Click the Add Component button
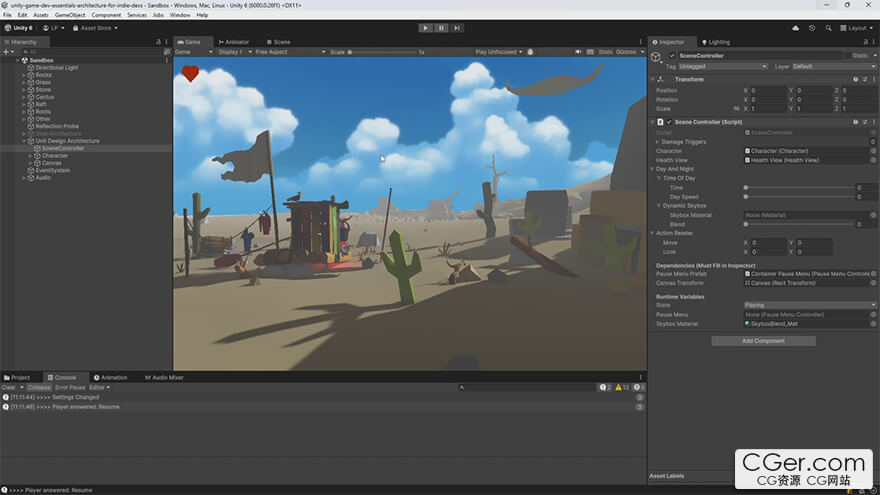Image resolution: width=880 pixels, height=495 pixels. [x=763, y=341]
